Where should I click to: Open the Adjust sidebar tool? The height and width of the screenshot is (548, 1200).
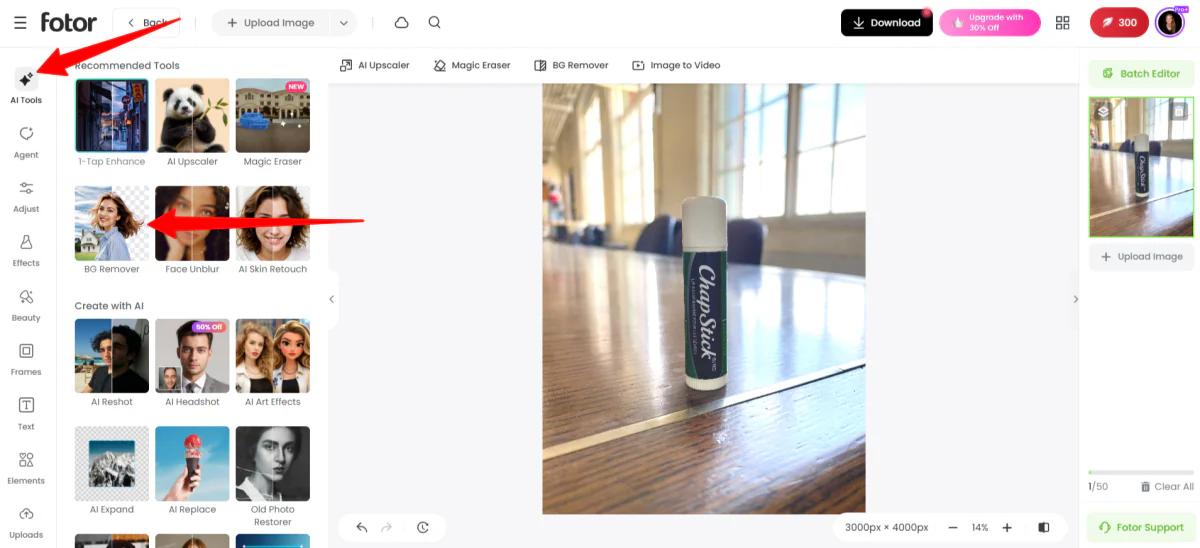pos(26,196)
